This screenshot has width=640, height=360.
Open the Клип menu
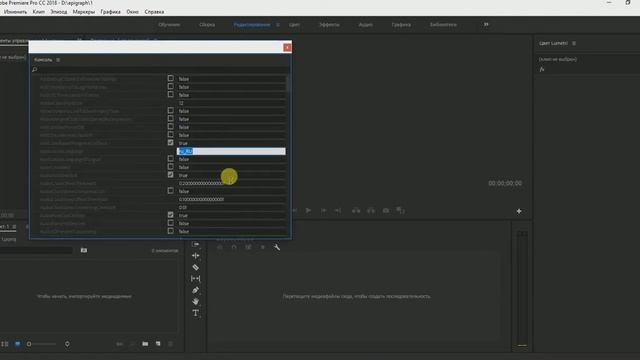[39, 12]
